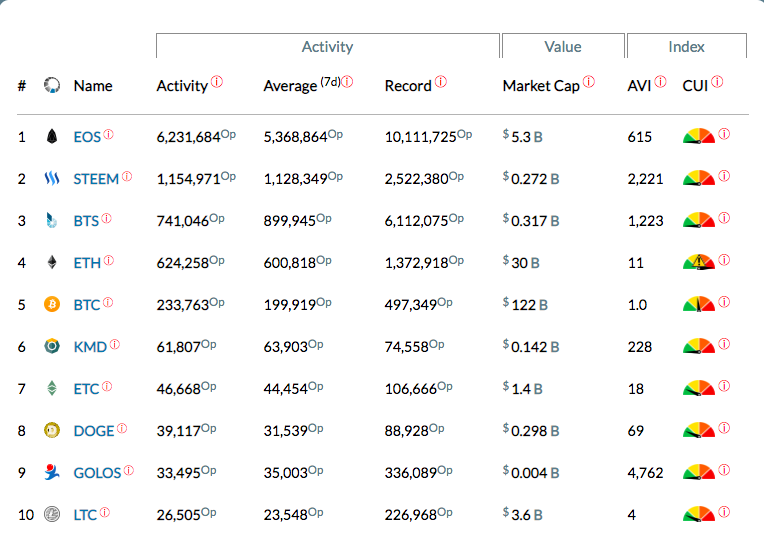This screenshot has width=764, height=536.
Task: Click the warning CUI gauge for ETH
Action: click(699, 262)
